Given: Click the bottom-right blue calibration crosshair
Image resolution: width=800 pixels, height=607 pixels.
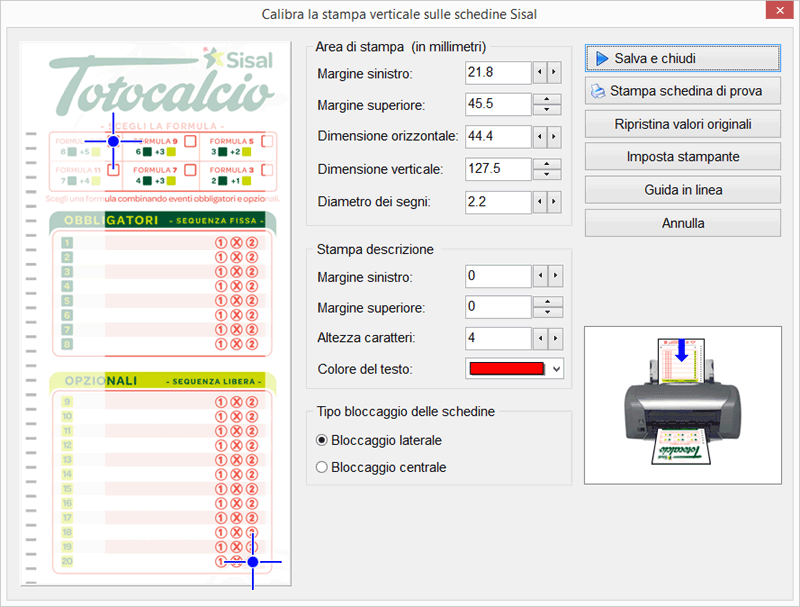Looking at the screenshot, I should tap(253, 562).
